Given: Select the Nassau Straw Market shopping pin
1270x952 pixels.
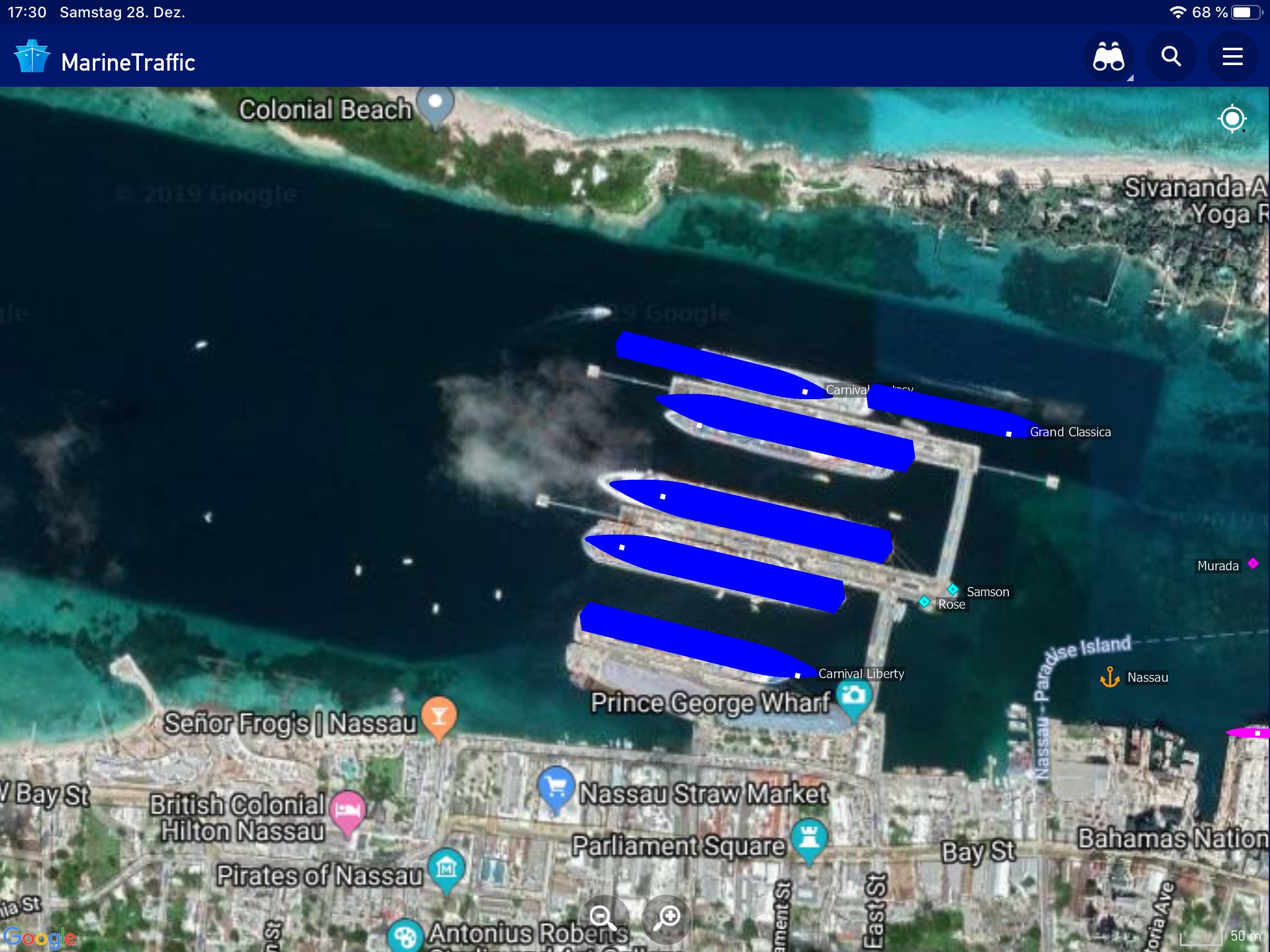Looking at the screenshot, I should click(556, 786).
